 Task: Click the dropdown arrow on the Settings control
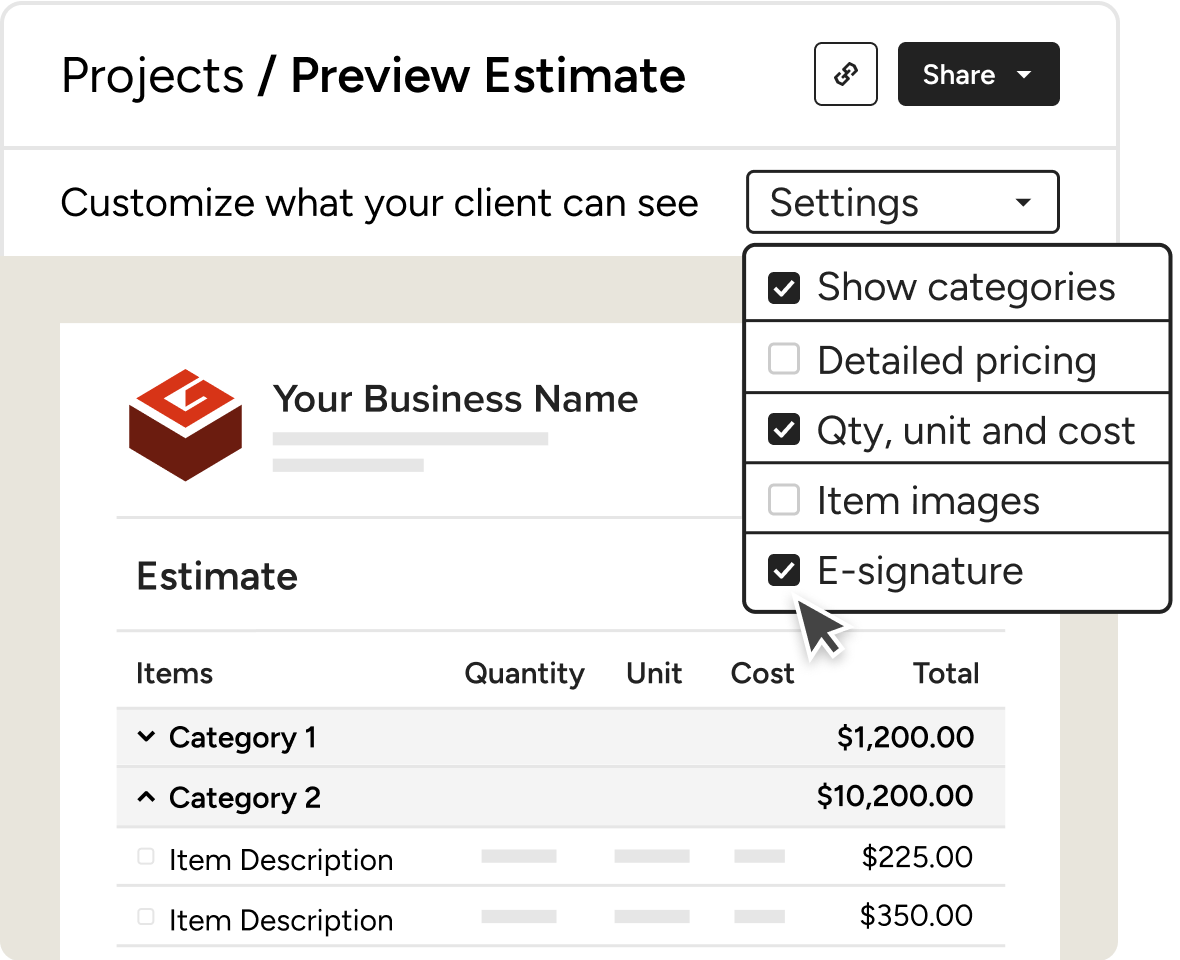[1023, 202]
